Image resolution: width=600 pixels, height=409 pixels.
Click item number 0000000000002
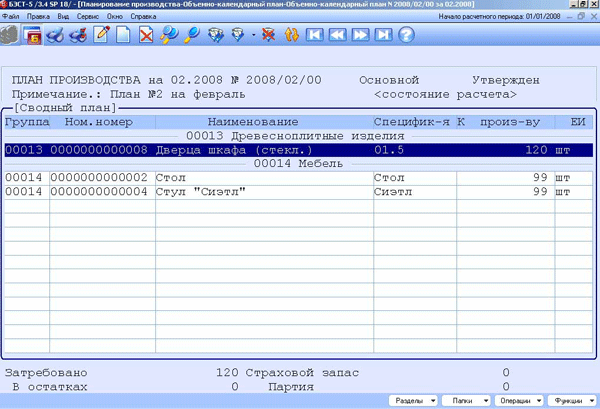pos(99,178)
